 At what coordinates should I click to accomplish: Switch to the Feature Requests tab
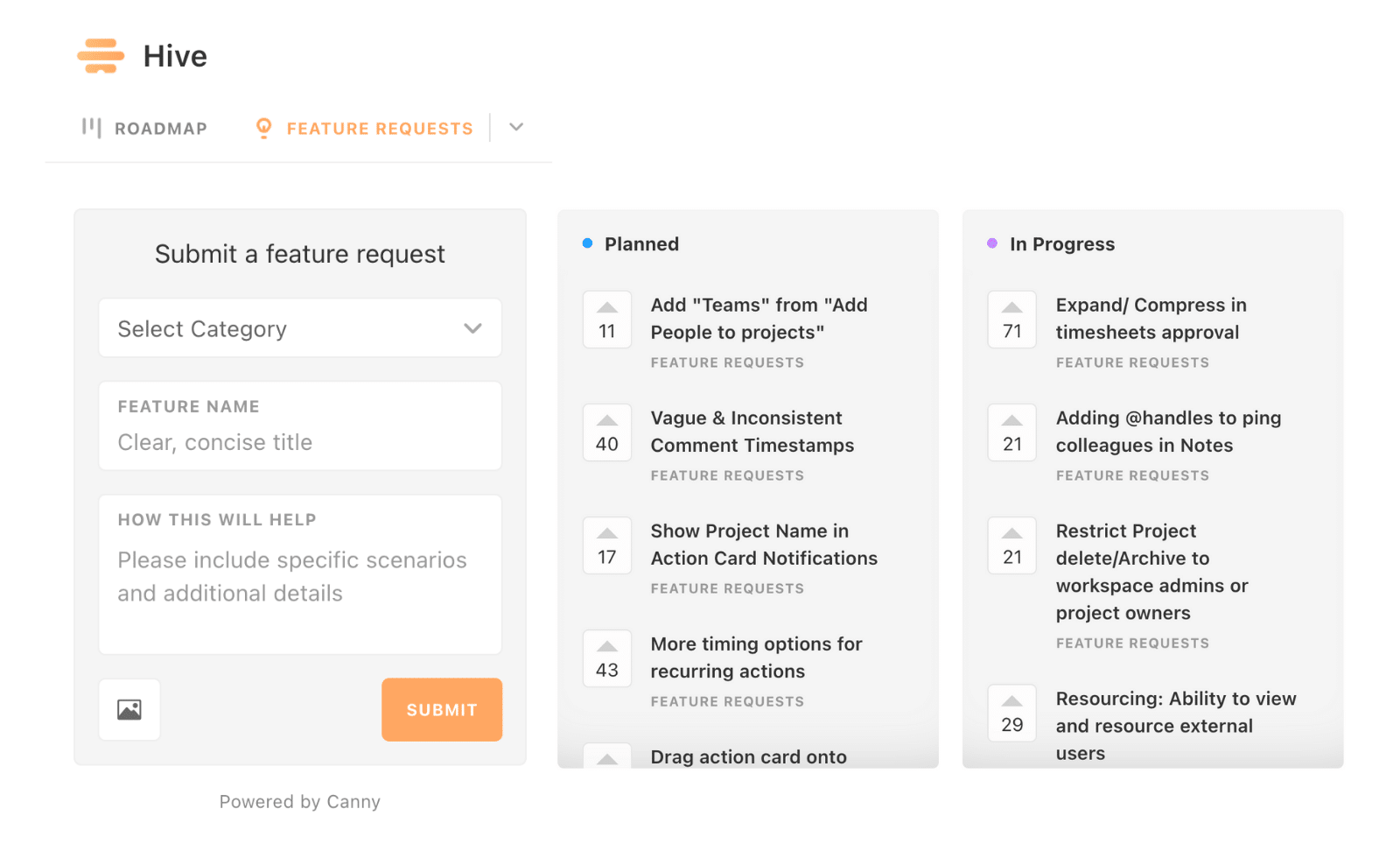[379, 128]
